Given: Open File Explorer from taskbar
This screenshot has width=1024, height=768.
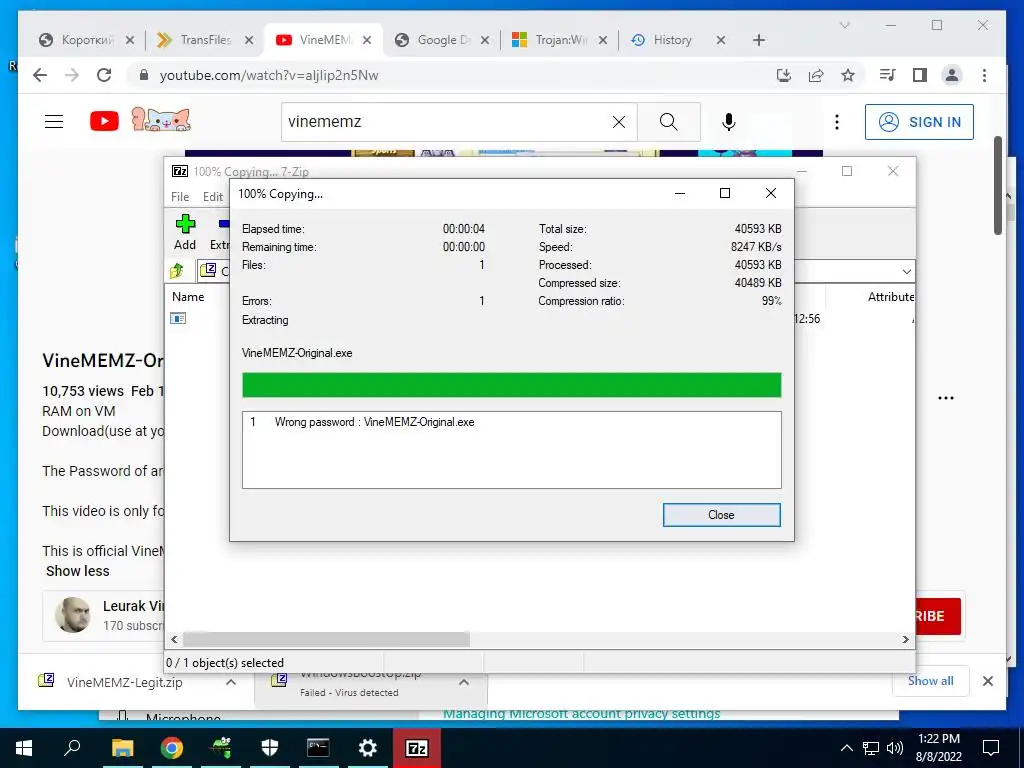Looking at the screenshot, I should [122, 748].
